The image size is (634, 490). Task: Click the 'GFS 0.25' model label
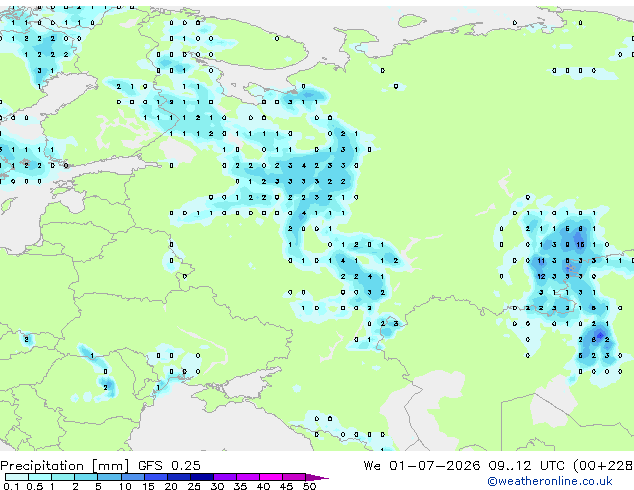(169, 465)
